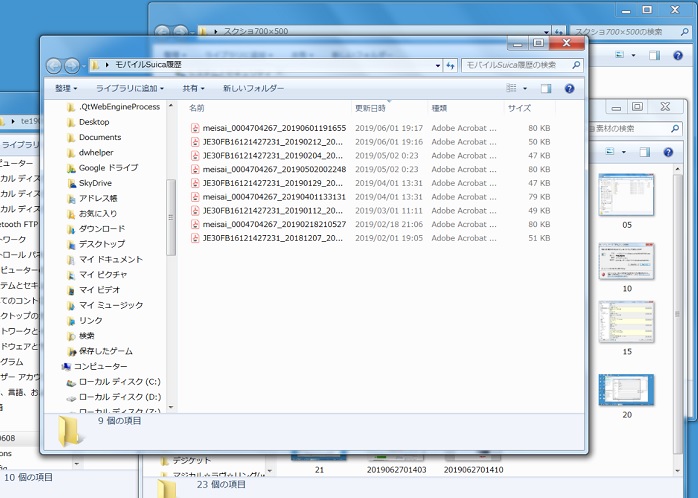Click ローカル ディスク (C:) drive icon
The height and width of the screenshot is (498, 698).
pyautogui.click(x=71, y=382)
